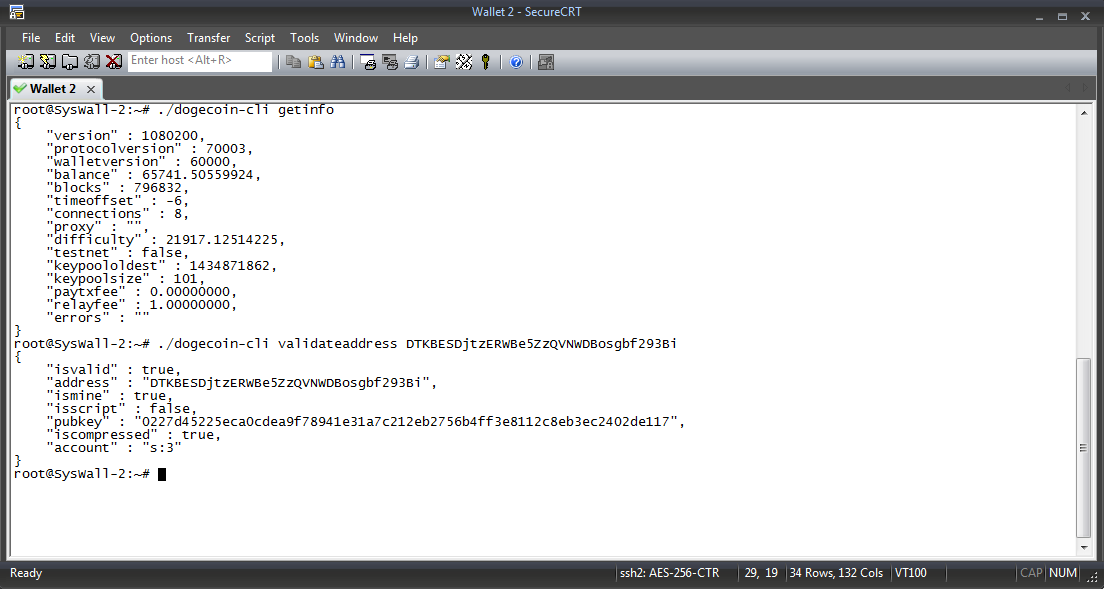The width and height of the screenshot is (1104, 589).
Task: Click the VT100 emulation status
Action: (x=910, y=574)
